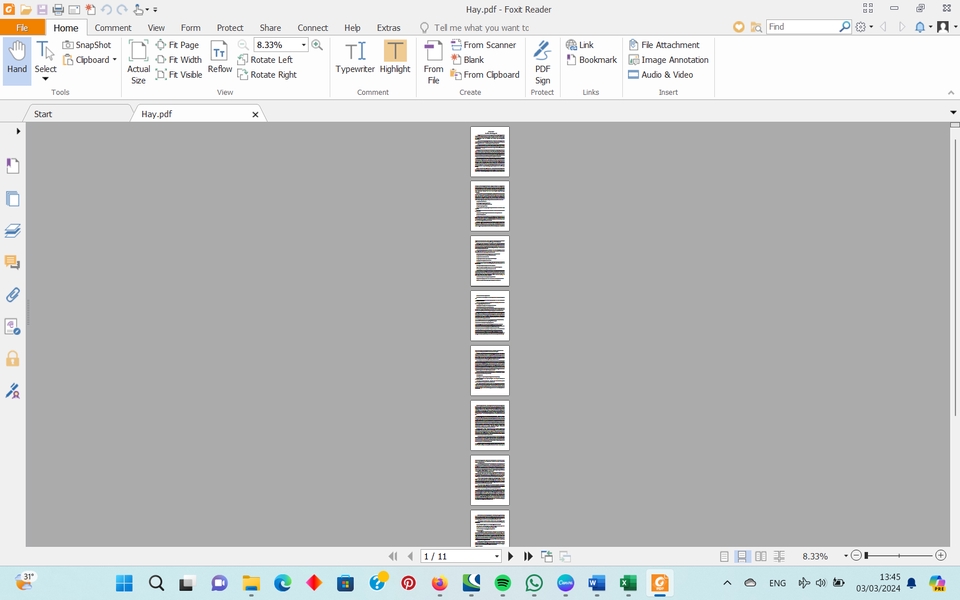Enable continuous facing view mode
The image size is (960, 600).
(x=779, y=556)
